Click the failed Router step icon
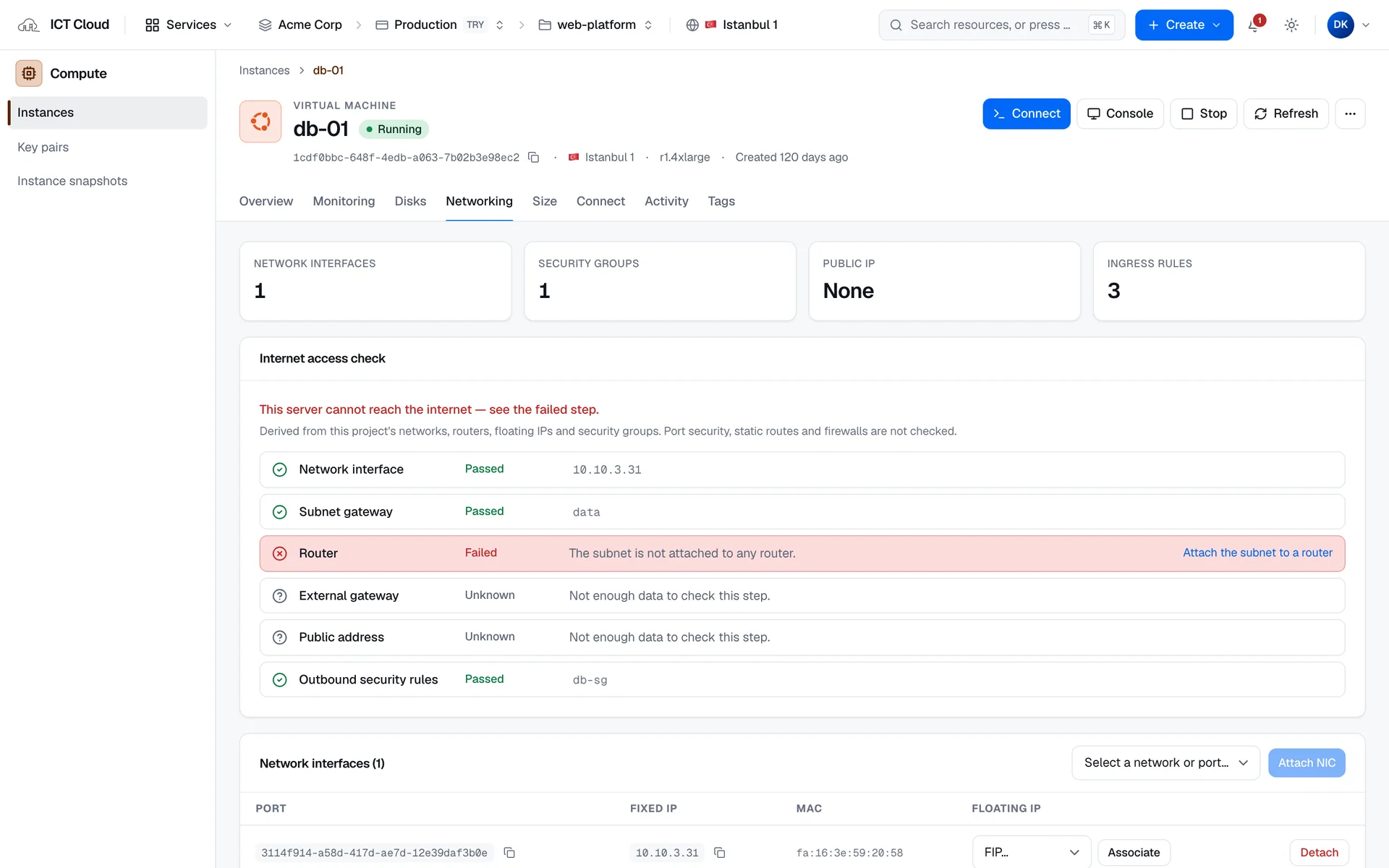Image resolution: width=1389 pixels, height=868 pixels. pos(280,553)
